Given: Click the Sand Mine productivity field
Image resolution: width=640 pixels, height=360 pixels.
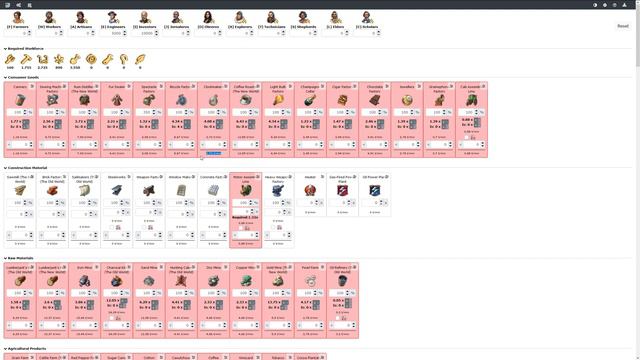Looking at the screenshot, I should 144,293.
